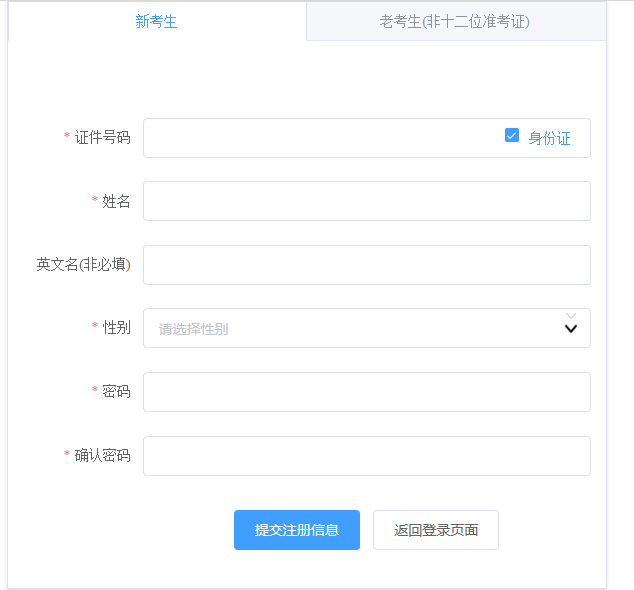
Task: Click the red asterisk beside 证件号码
Action: coord(67,137)
